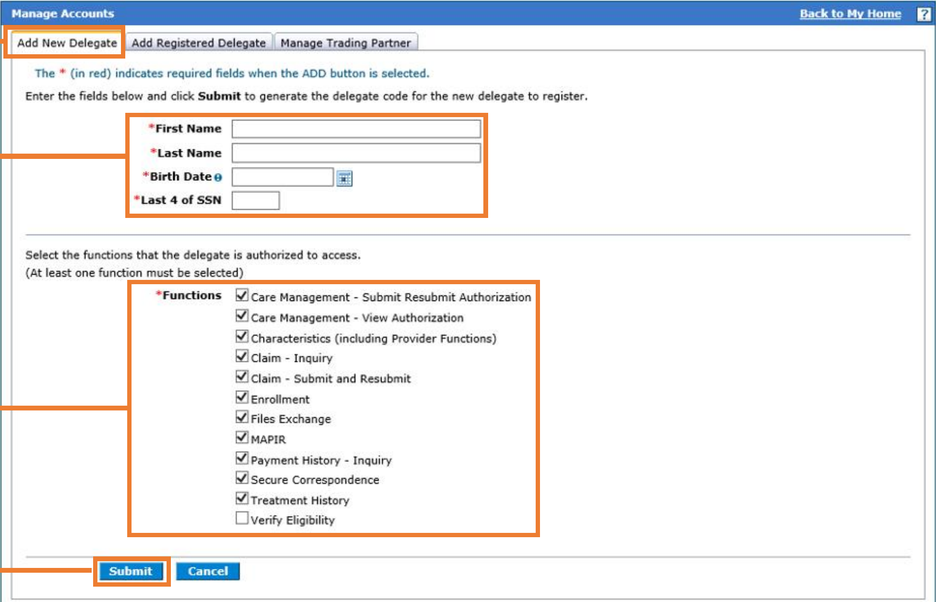The height and width of the screenshot is (602, 936).
Task: Uncheck the MAPIR checkbox
Action: click(x=242, y=438)
